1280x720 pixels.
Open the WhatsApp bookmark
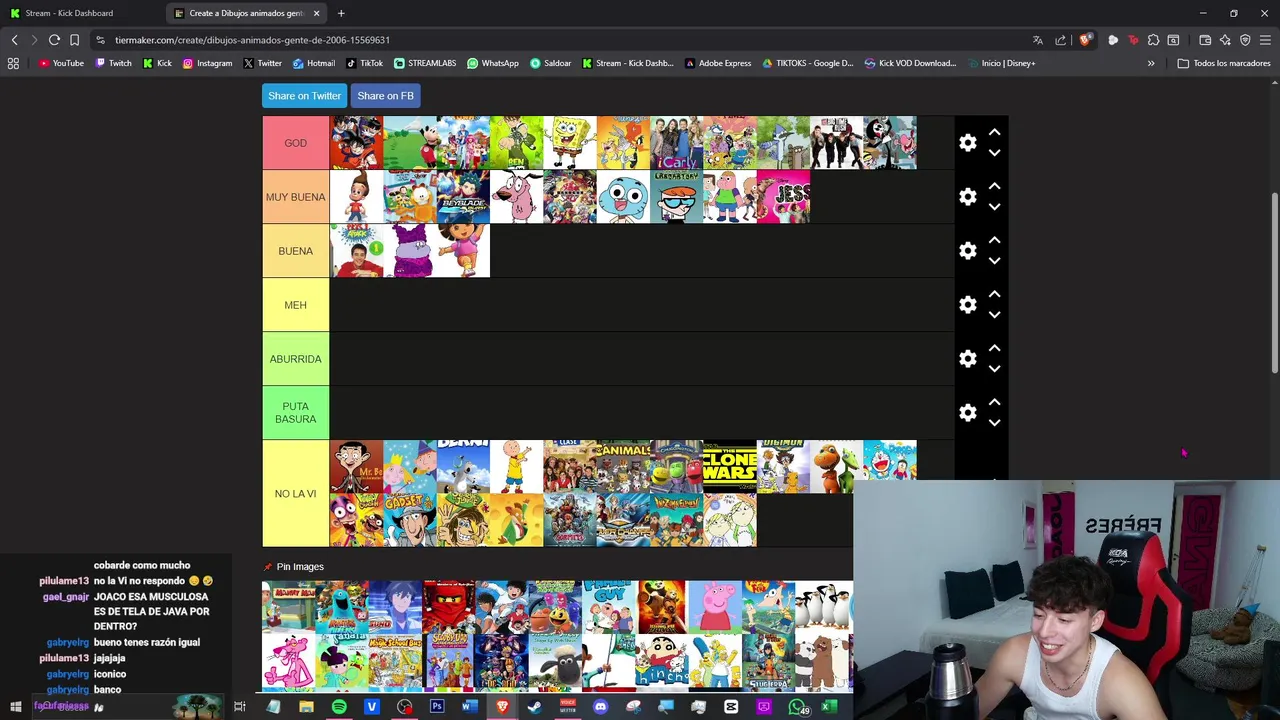[493, 63]
